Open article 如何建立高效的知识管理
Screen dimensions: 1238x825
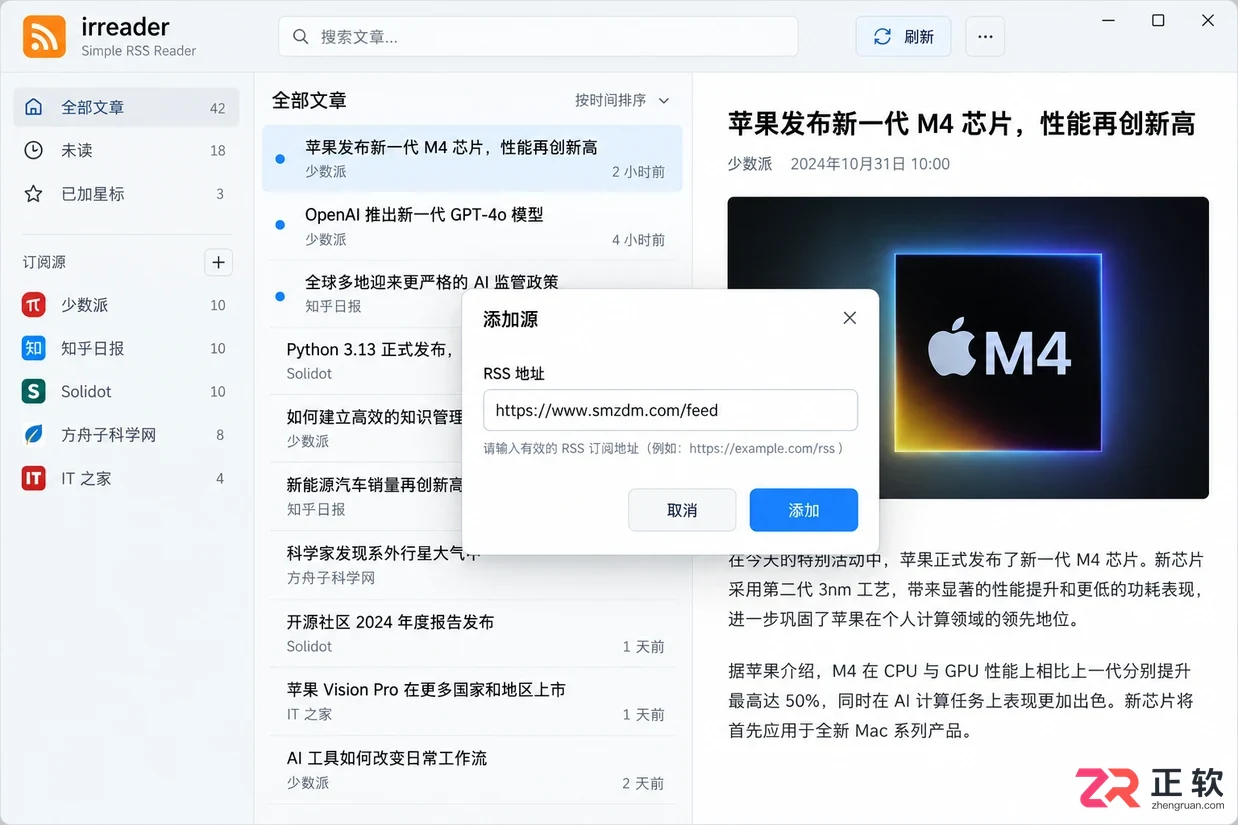coord(367,428)
